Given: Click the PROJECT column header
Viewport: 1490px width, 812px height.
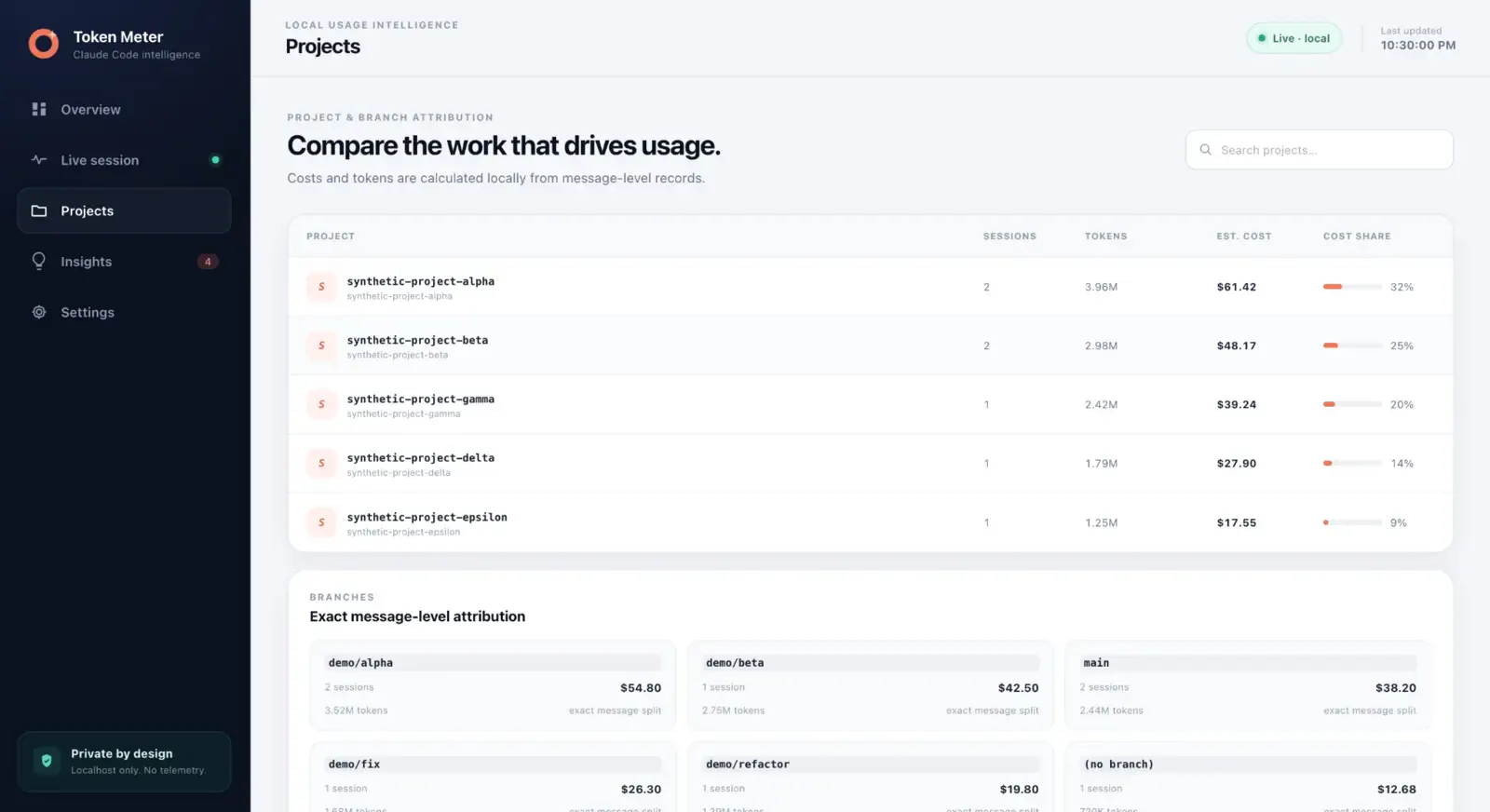Looking at the screenshot, I should point(331,237).
